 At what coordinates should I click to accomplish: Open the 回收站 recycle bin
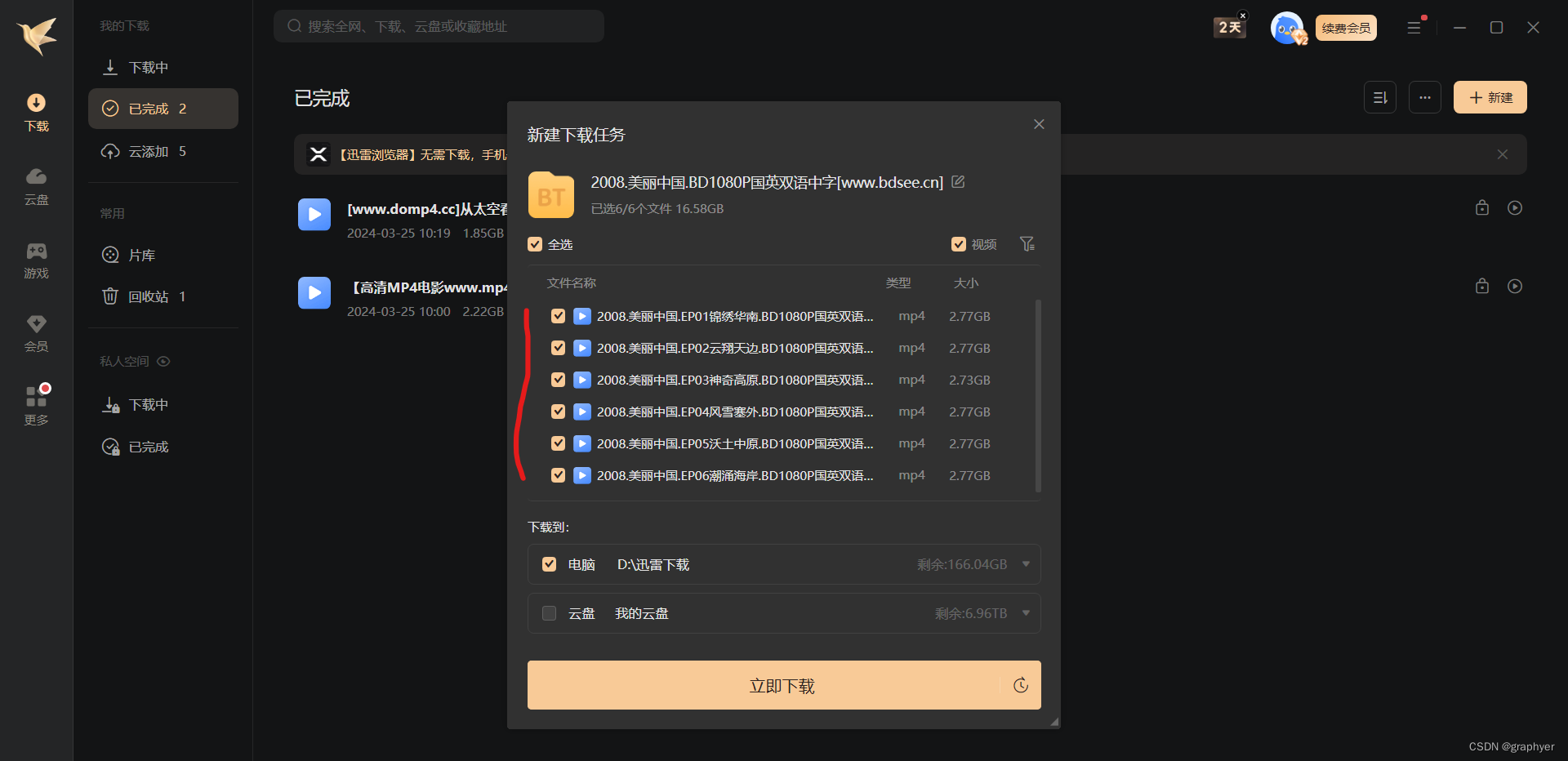163,296
